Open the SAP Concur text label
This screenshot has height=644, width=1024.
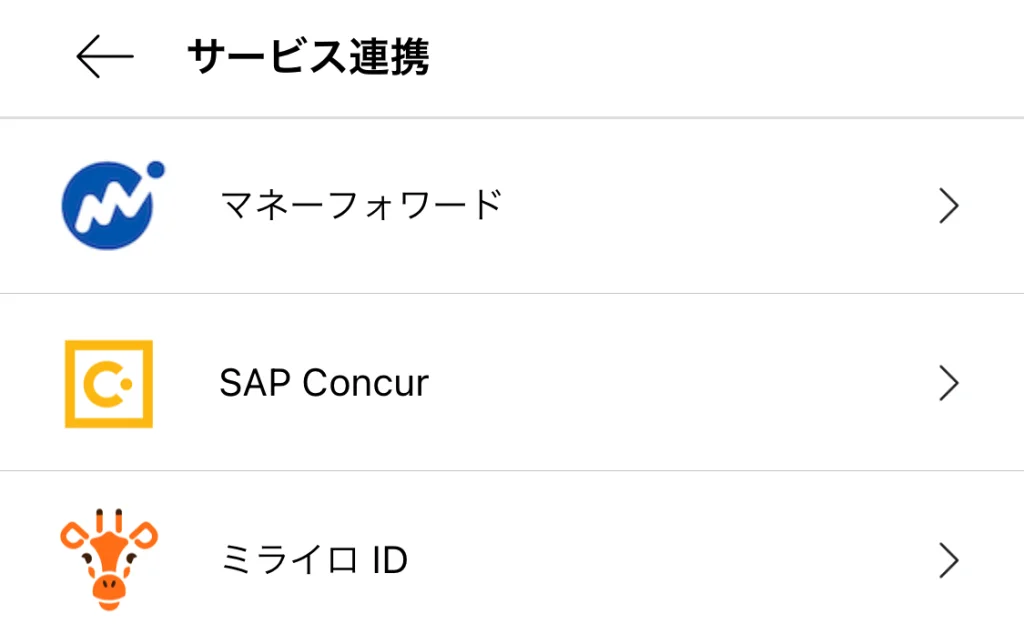(324, 383)
